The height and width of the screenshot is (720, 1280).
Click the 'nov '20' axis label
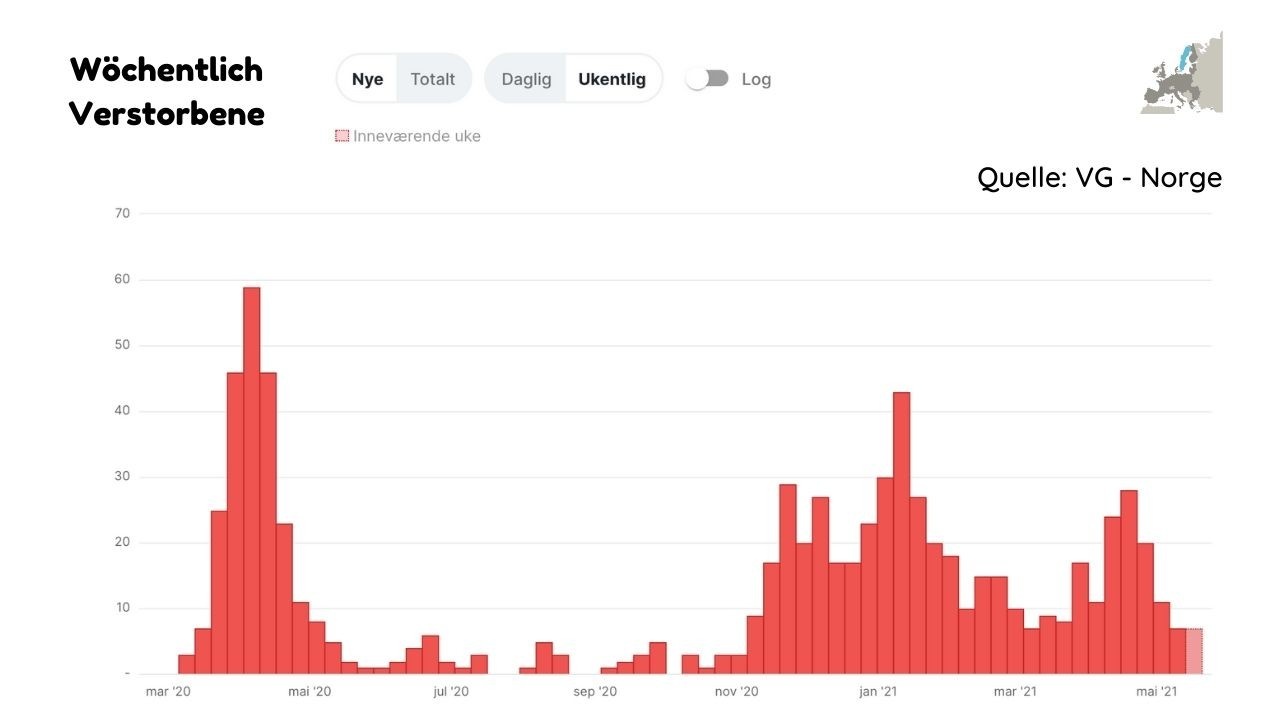(737, 691)
